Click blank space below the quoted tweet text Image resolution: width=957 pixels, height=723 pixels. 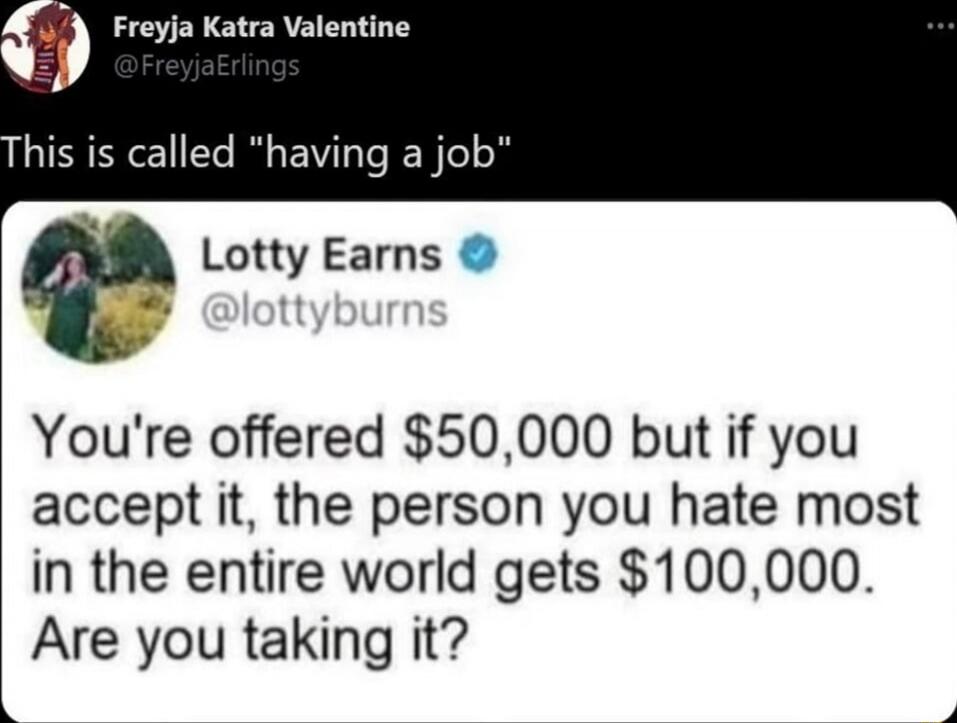click(x=476, y=696)
